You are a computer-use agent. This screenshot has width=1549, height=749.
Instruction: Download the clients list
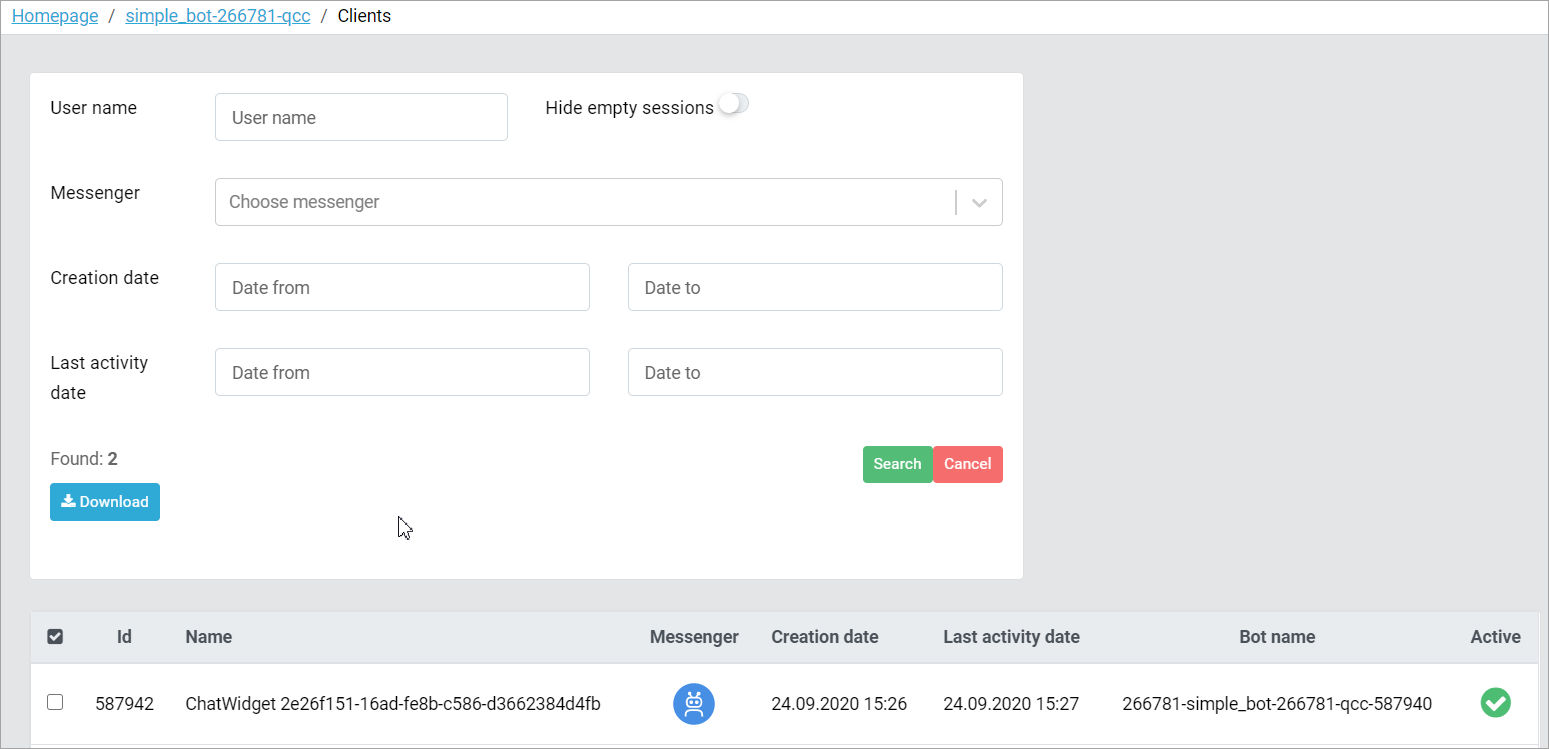coord(105,502)
